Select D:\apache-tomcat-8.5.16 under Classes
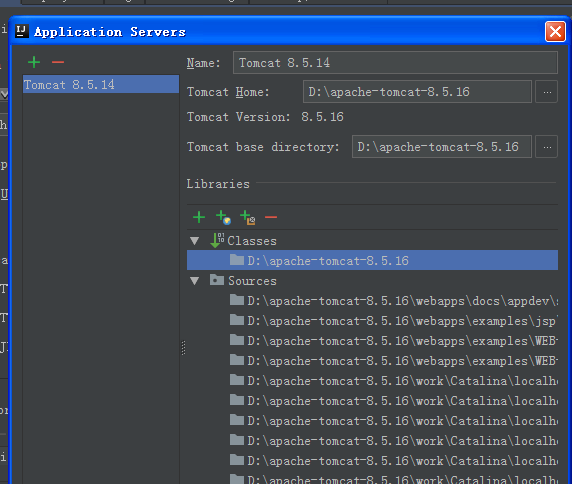Viewport: 572px width, 484px height. (x=372, y=260)
